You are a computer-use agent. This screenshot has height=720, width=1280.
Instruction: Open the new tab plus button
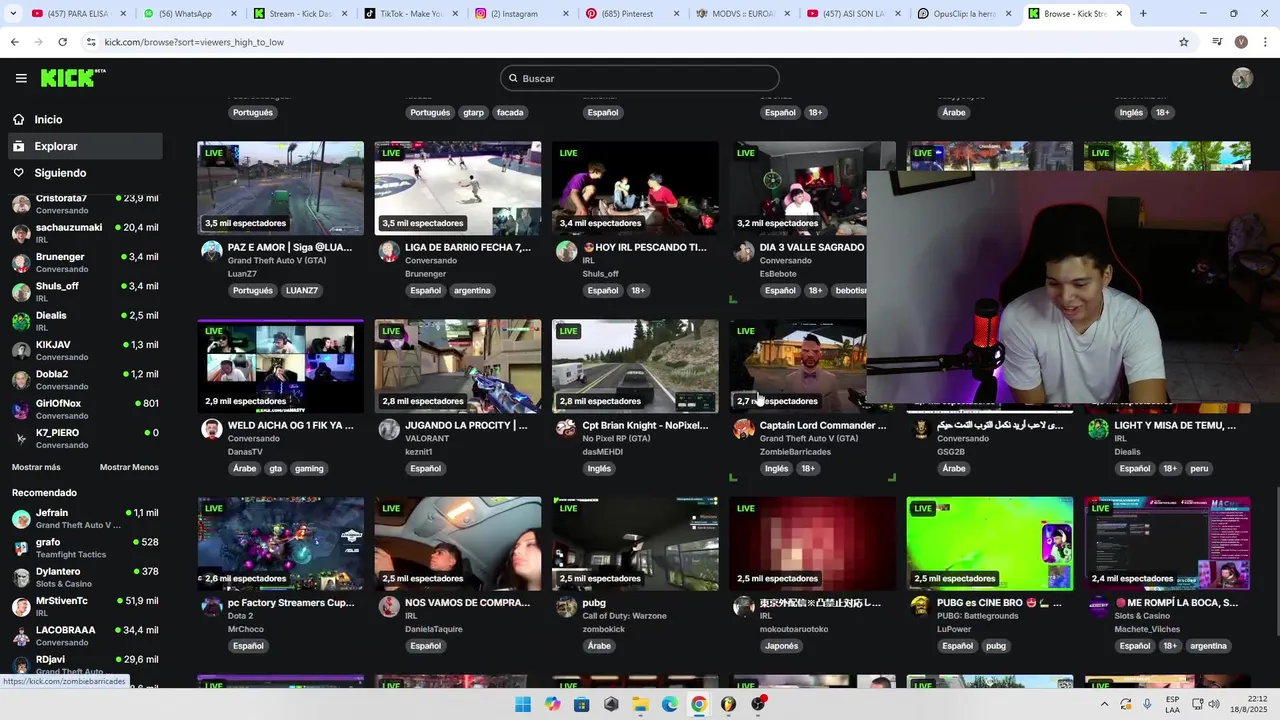1143,14
